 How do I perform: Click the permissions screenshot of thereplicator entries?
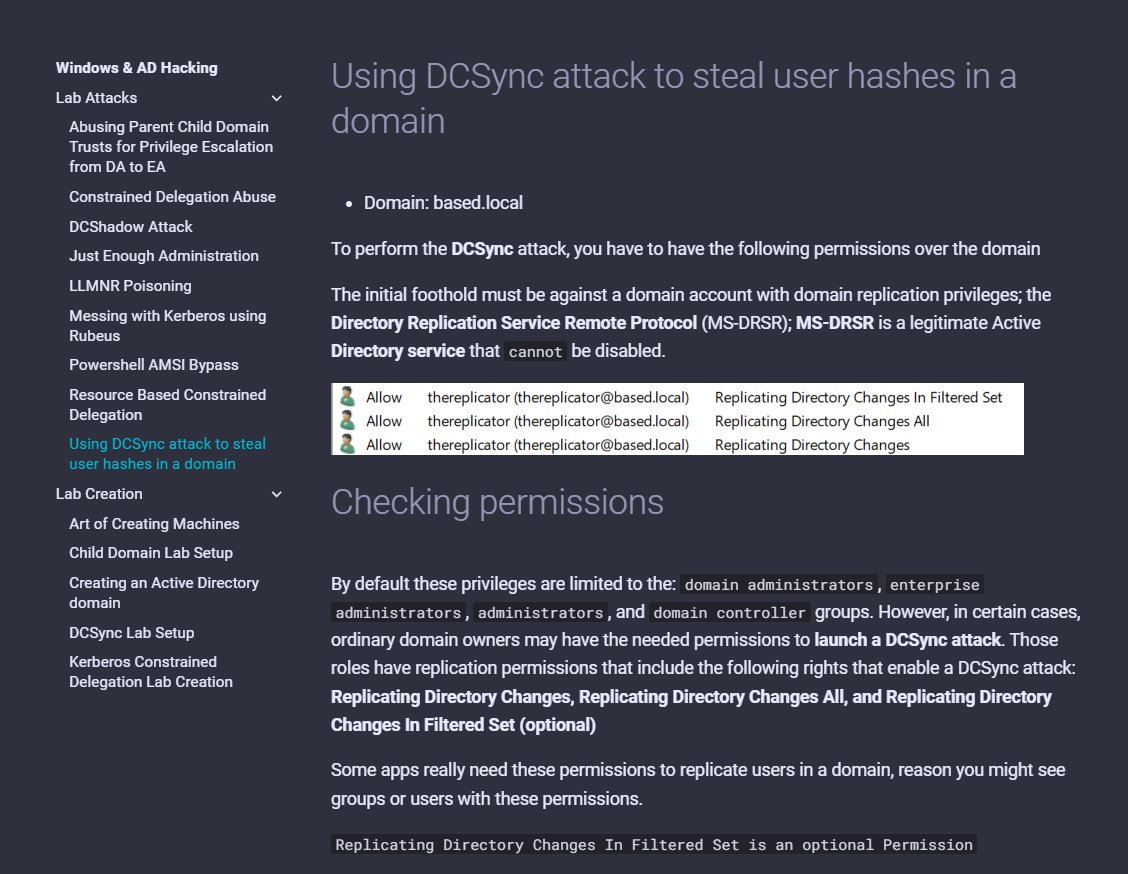677,419
